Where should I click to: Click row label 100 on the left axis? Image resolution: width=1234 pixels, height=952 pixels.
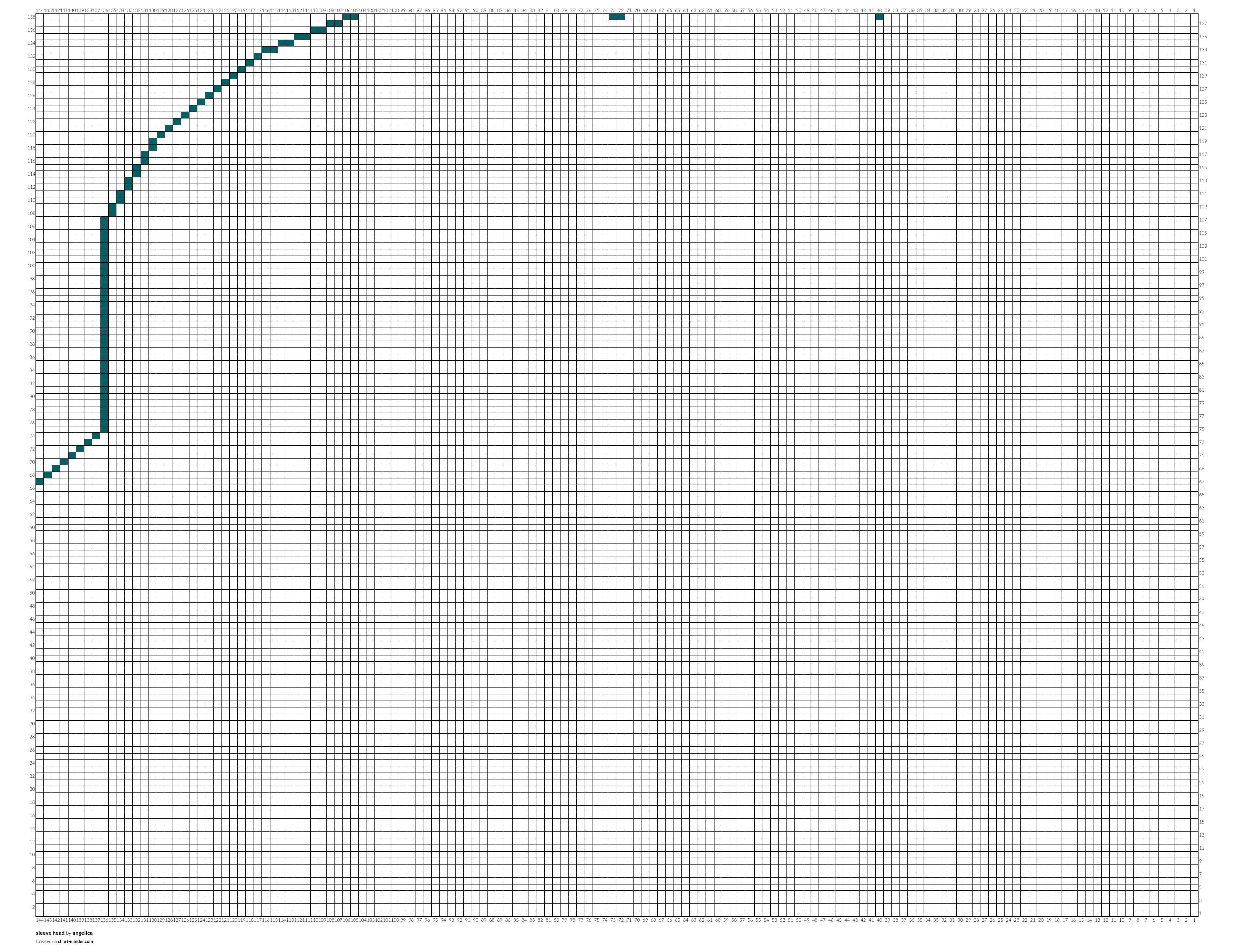click(x=31, y=266)
